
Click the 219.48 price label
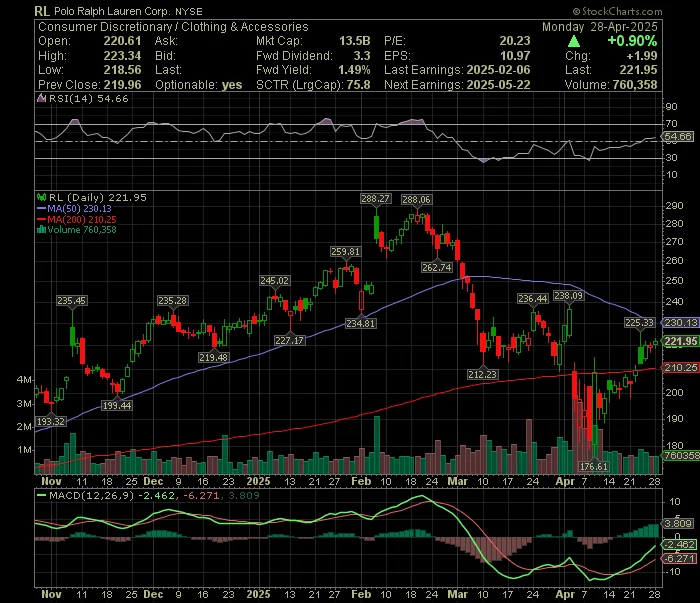point(213,358)
